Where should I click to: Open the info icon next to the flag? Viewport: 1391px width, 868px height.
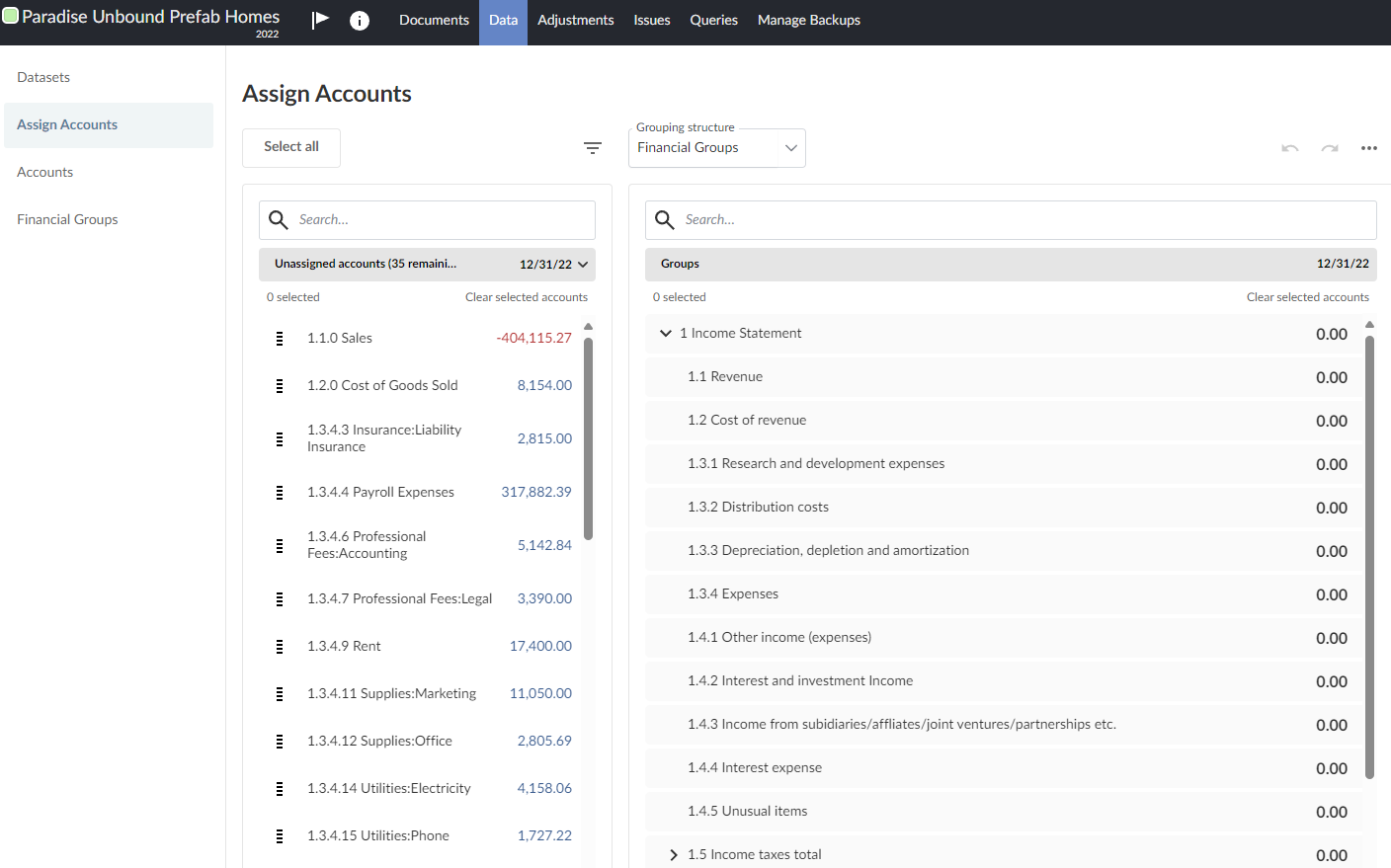pyautogui.click(x=359, y=19)
